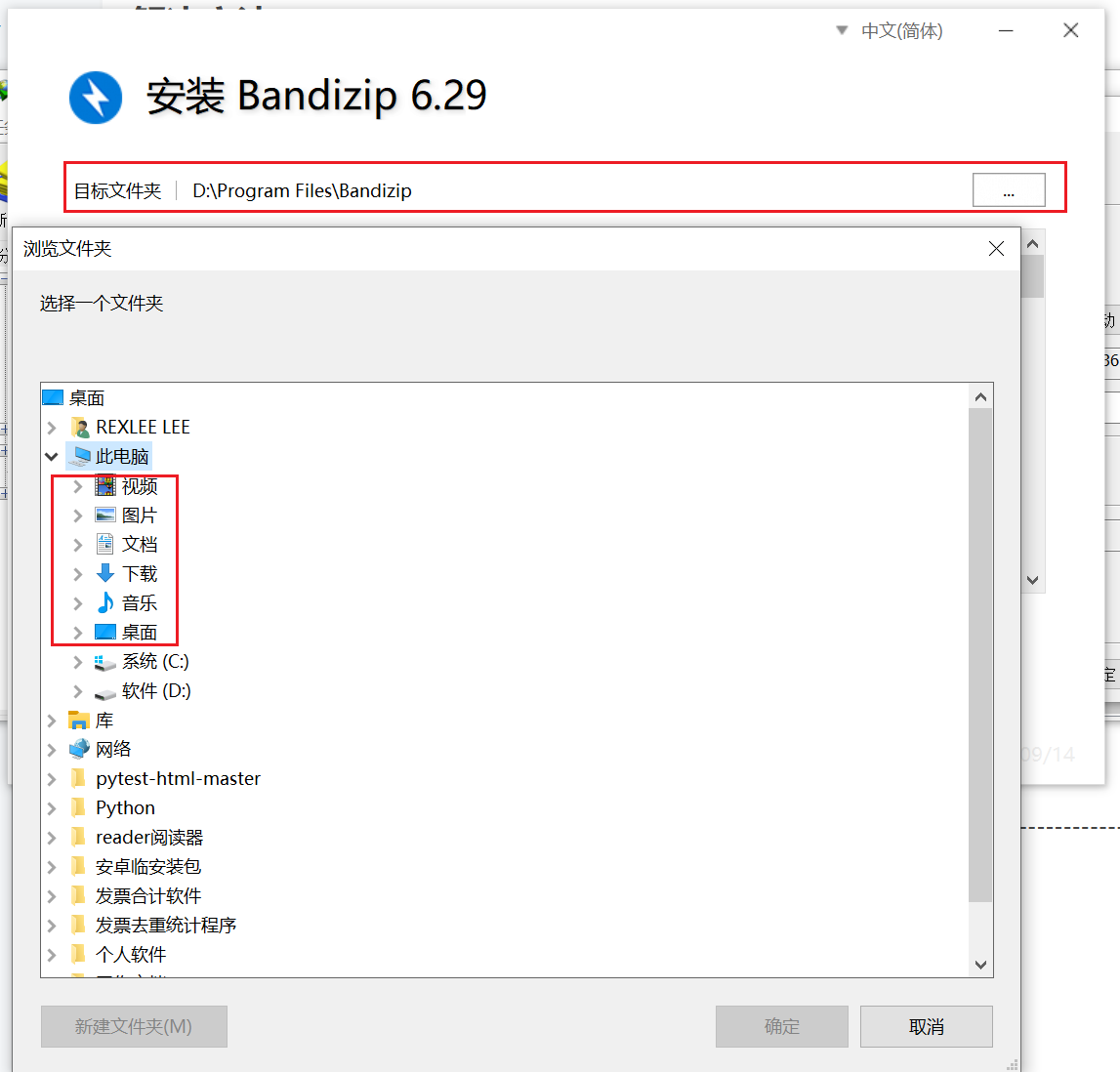Minimize the Bandizip installer window
Screen dimensions: 1120x1072
click(1006, 30)
